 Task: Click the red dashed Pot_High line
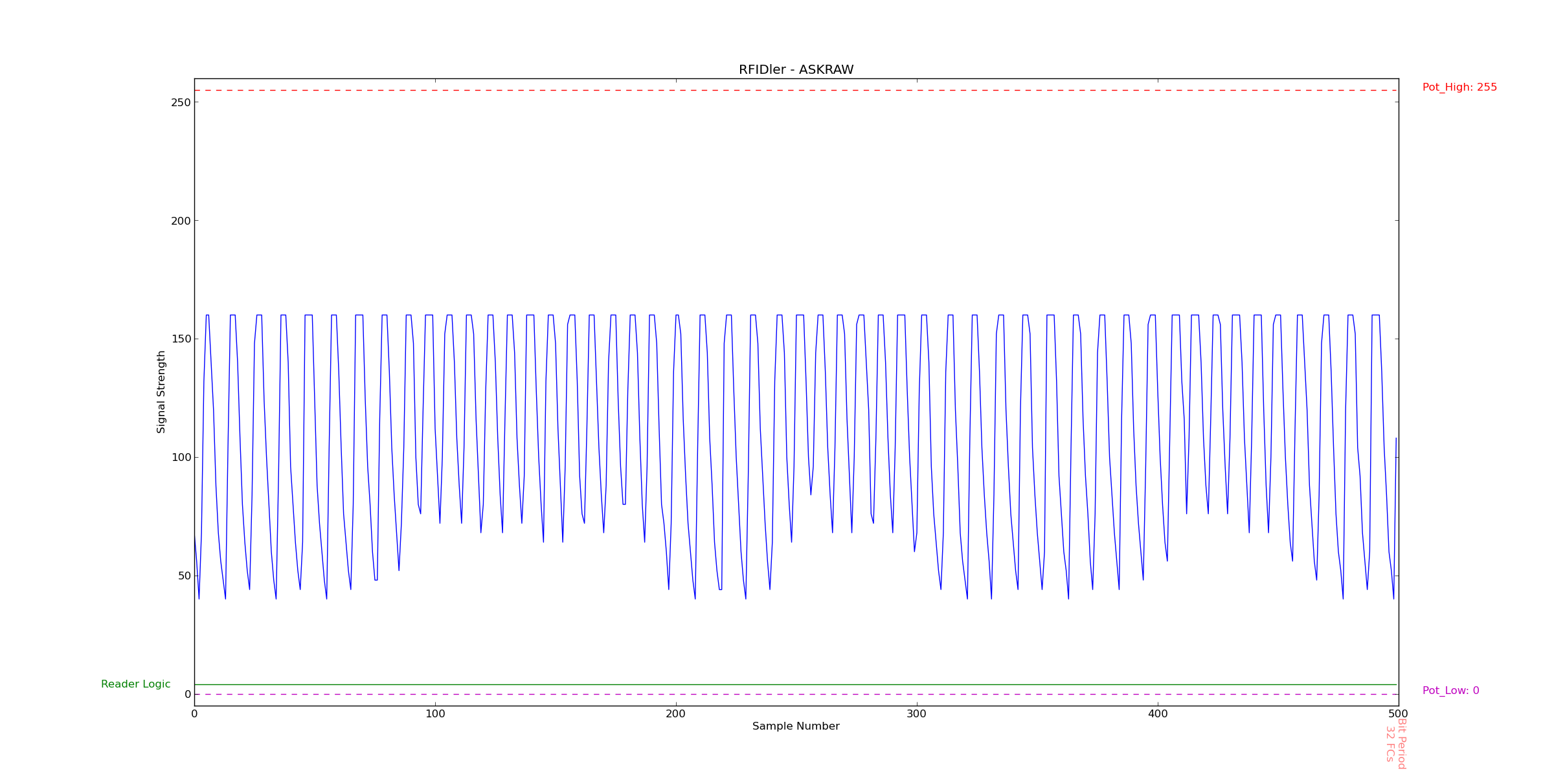[x=796, y=90]
